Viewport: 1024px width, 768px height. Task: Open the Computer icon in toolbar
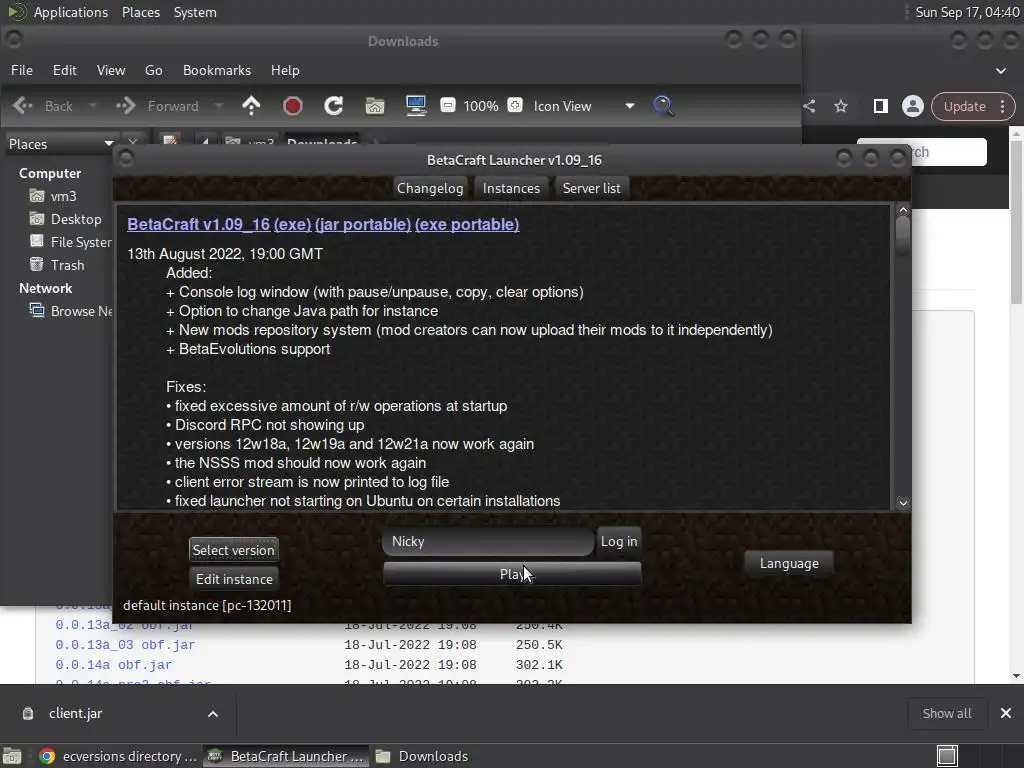coord(416,106)
